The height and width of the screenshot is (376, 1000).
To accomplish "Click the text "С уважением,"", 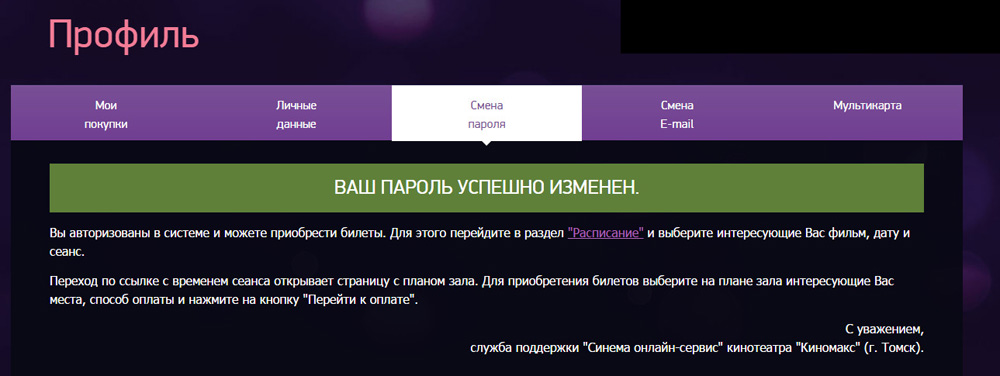I will click(x=884, y=330).
